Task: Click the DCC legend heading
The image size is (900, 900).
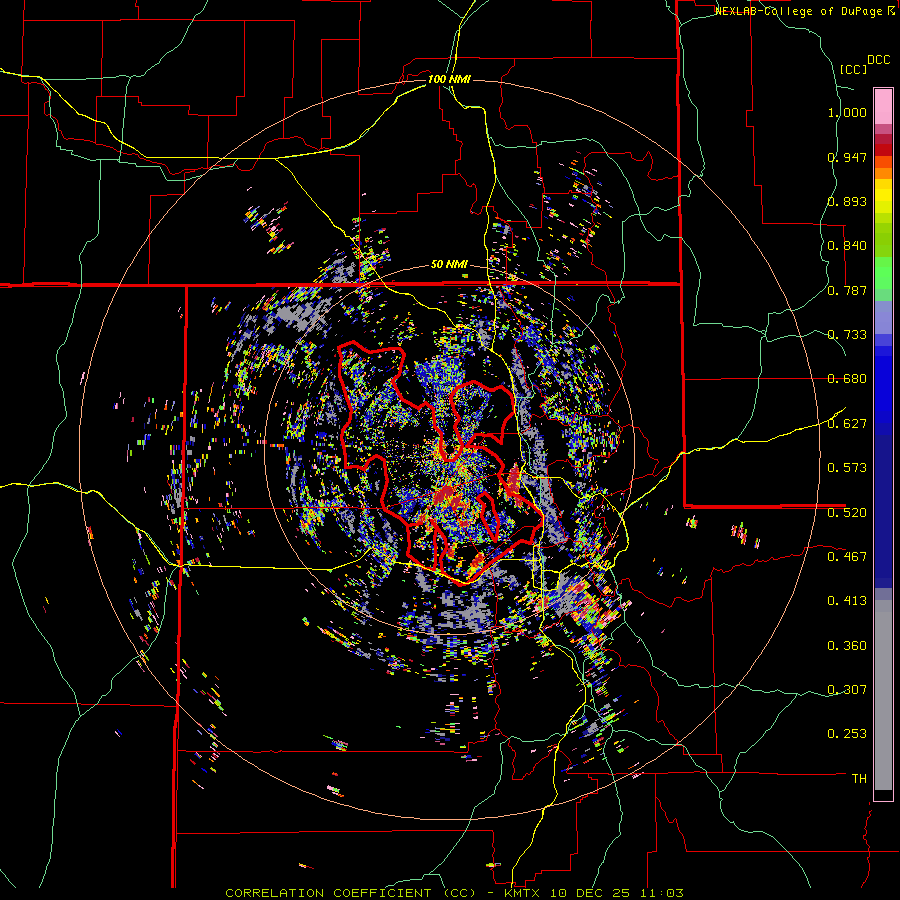Action: (x=878, y=60)
